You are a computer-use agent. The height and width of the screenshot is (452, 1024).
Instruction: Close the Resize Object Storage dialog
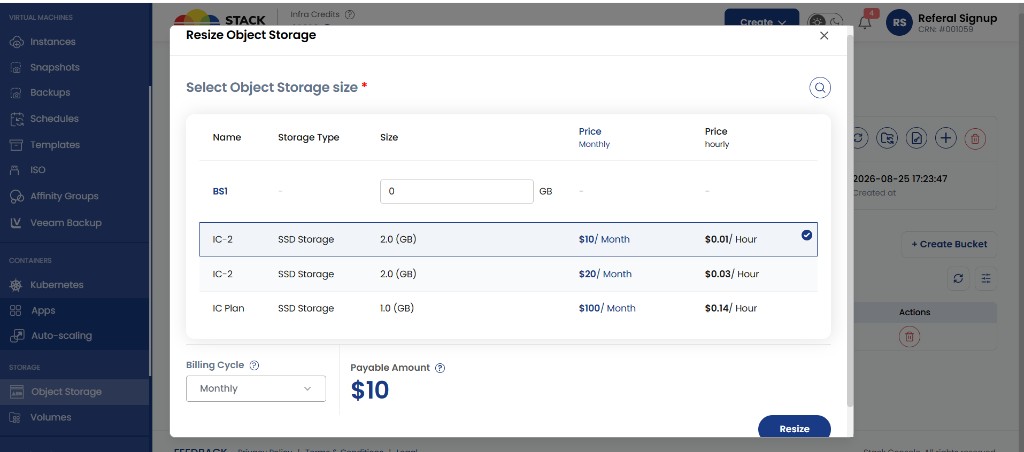(x=824, y=36)
